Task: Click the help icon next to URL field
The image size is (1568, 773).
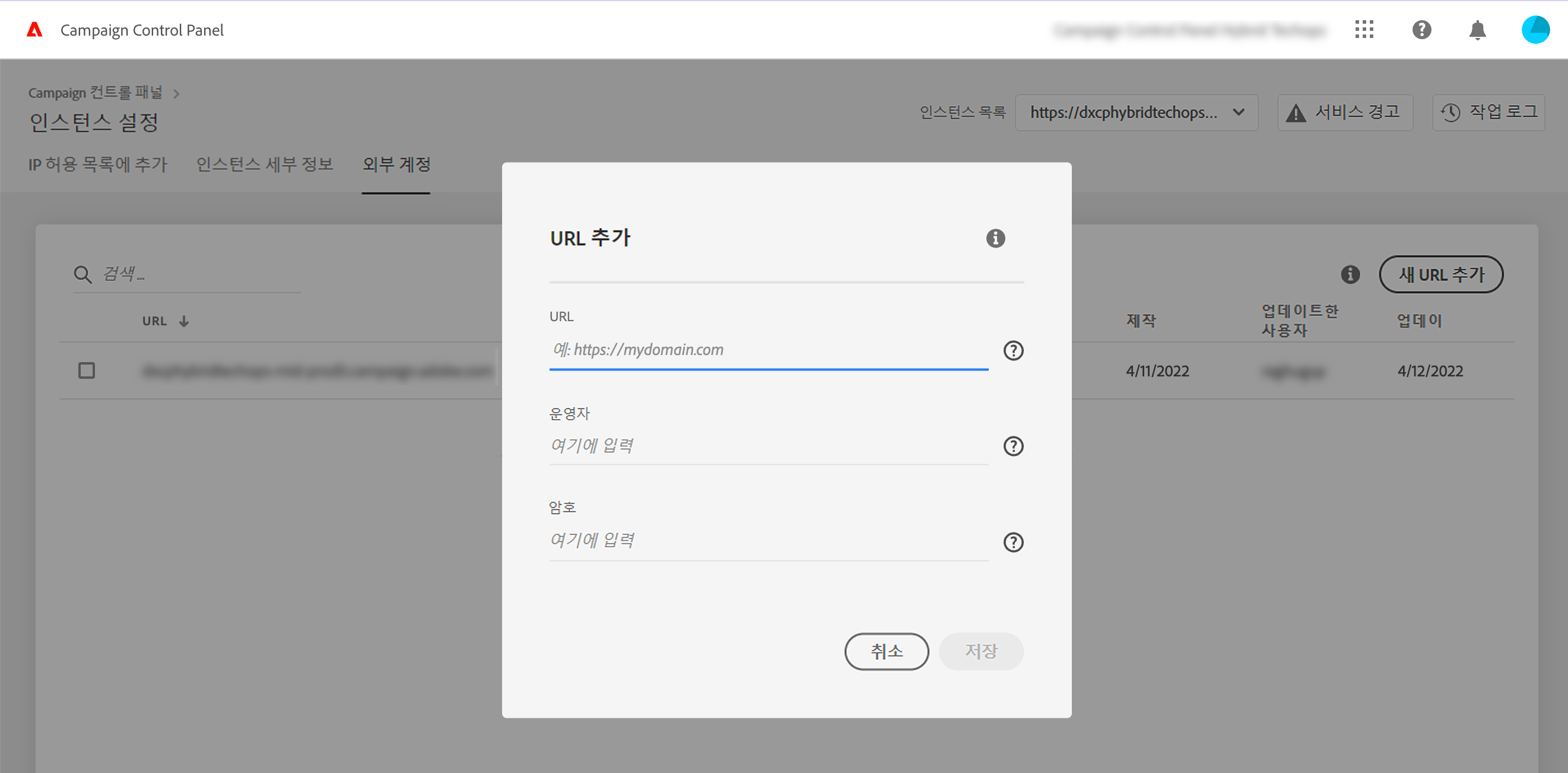Action: [1013, 350]
